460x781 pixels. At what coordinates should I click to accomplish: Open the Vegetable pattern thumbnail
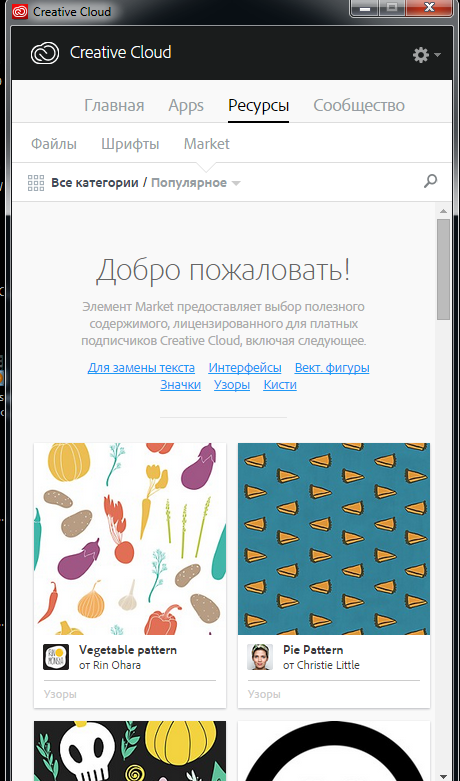point(130,539)
